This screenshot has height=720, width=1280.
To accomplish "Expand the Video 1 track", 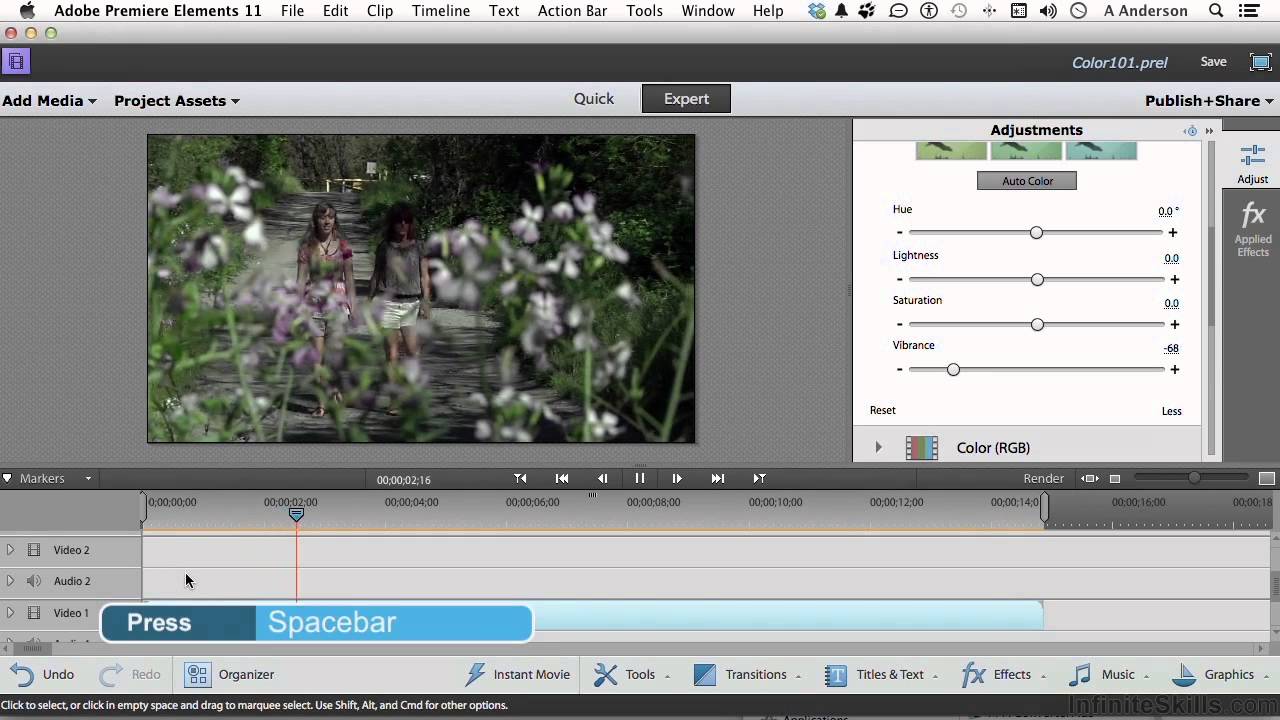I will click(10, 613).
